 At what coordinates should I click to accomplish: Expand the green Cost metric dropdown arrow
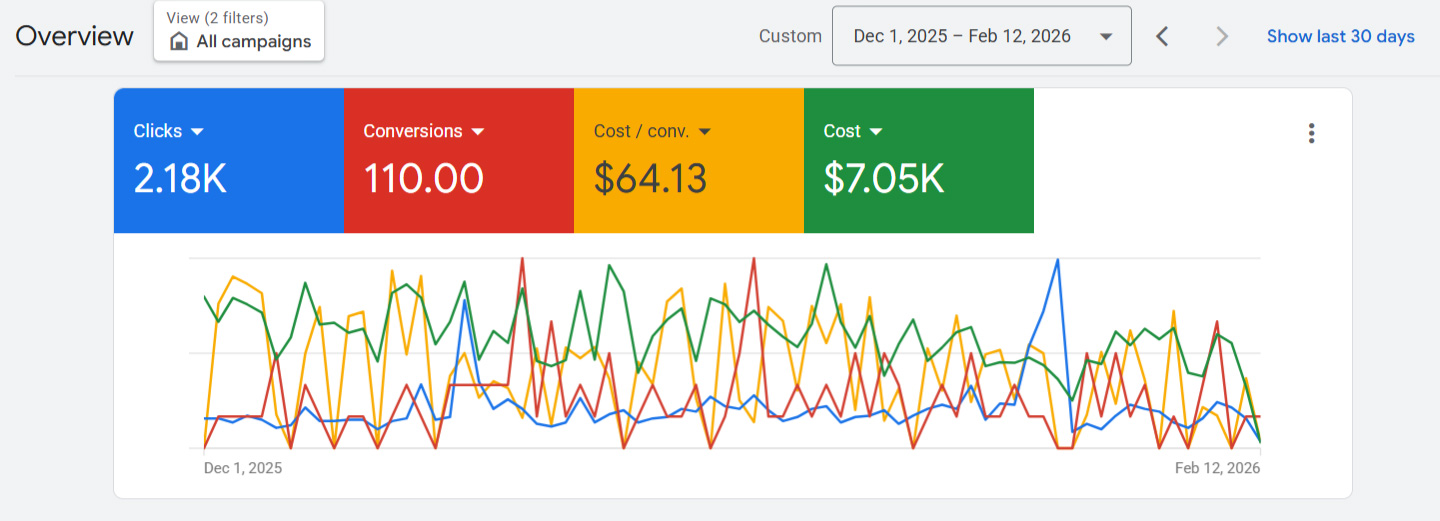876,132
